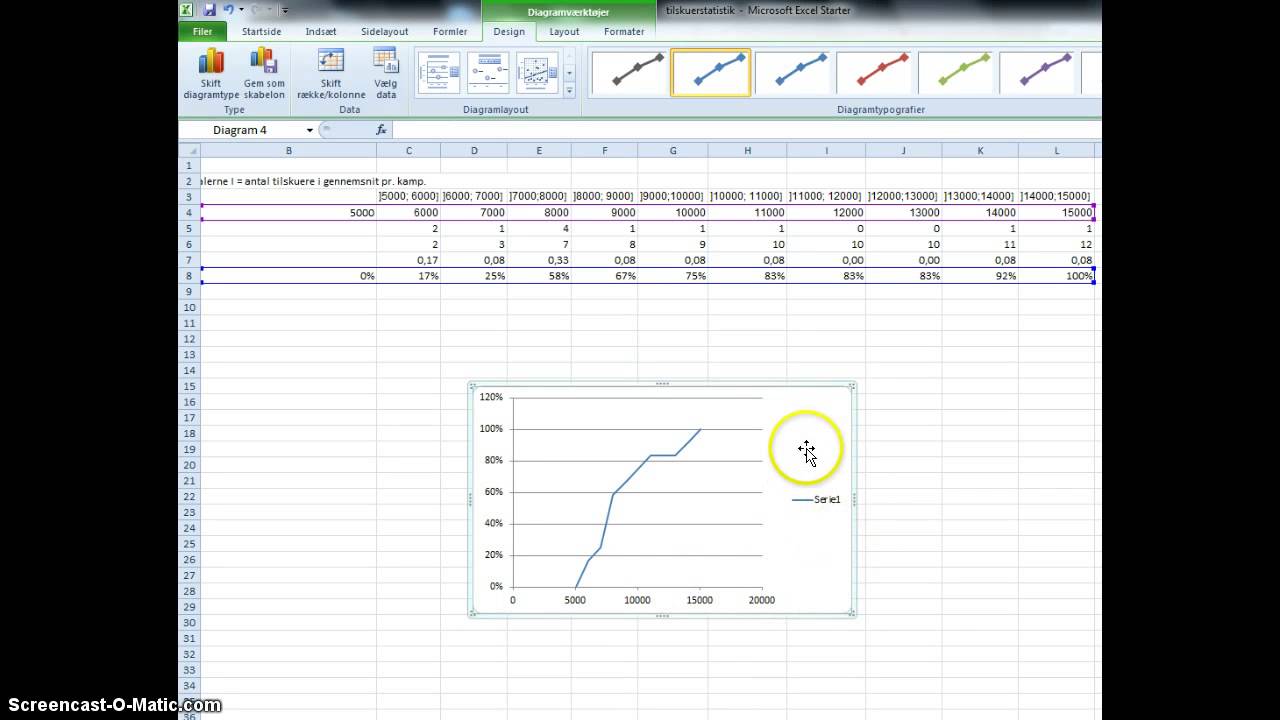Click cell showing 0,17
The width and height of the screenshot is (1280, 720).
tap(409, 260)
